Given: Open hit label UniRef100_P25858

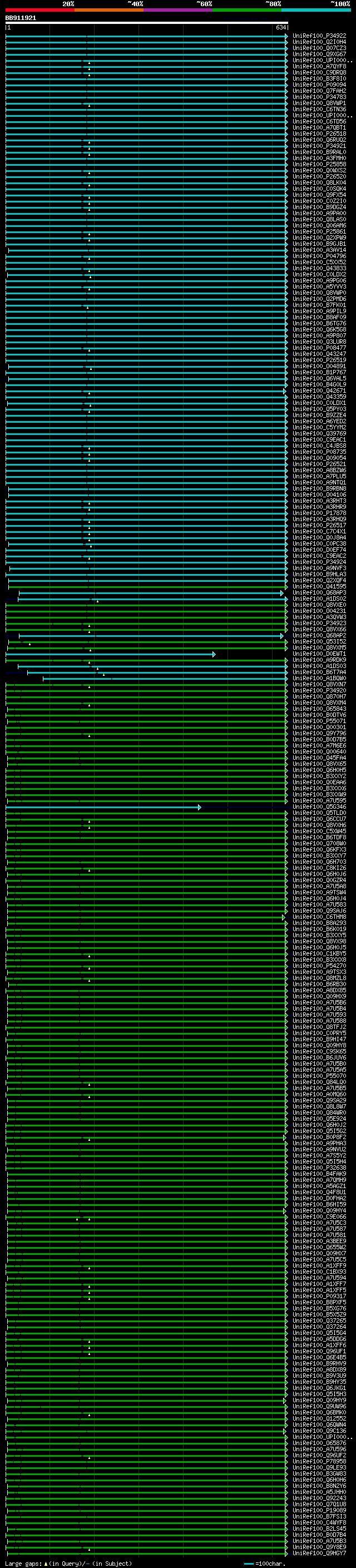Looking at the screenshot, I should [x=319, y=164].
